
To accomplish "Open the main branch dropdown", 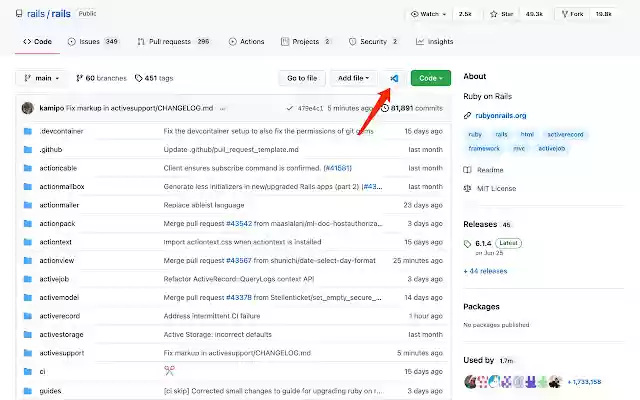I will [x=41, y=78].
